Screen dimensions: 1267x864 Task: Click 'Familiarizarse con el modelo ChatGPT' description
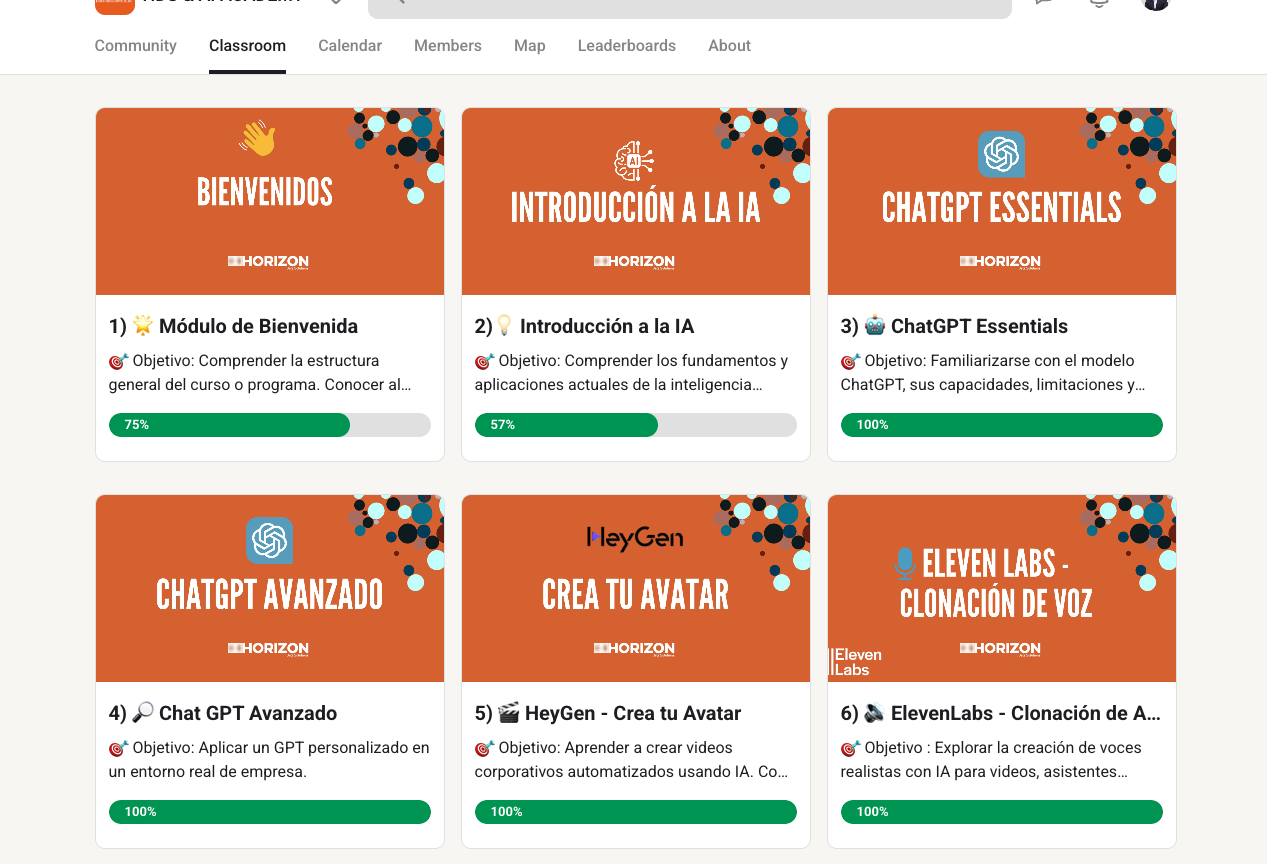(993, 373)
